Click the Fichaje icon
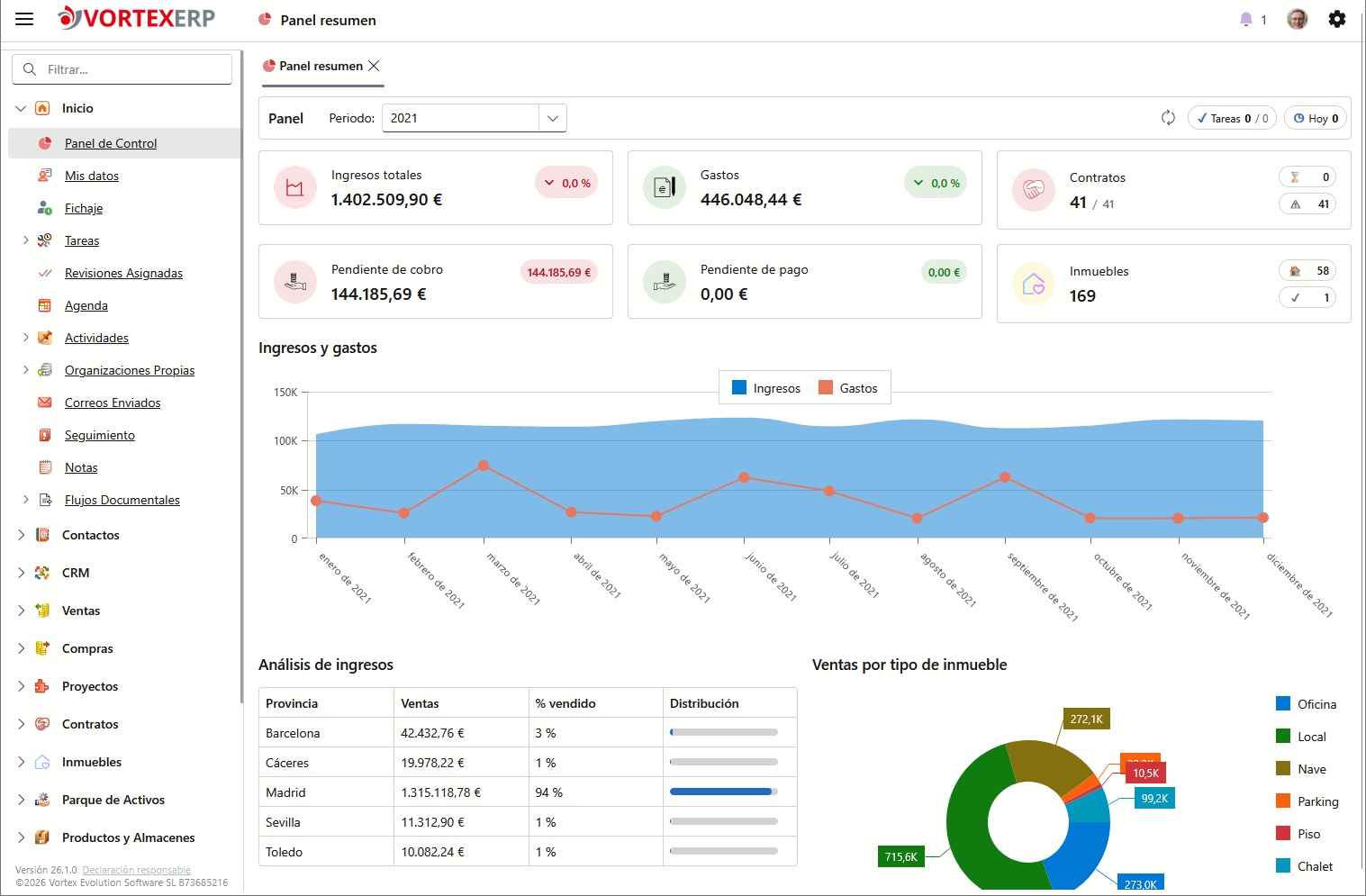Viewport: 1366px width, 896px height. [44, 208]
